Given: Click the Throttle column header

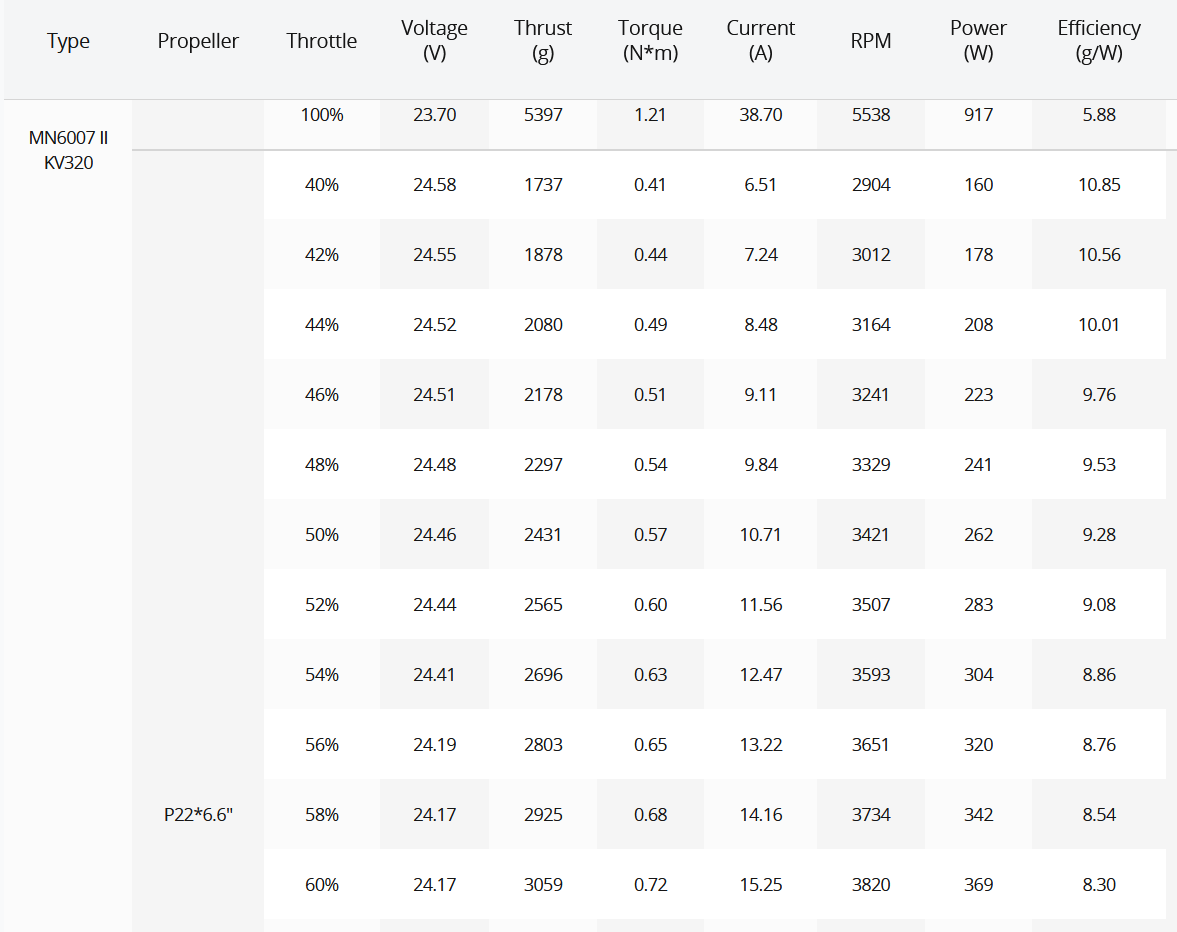Looking at the screenshot, I should click(321, 41).
